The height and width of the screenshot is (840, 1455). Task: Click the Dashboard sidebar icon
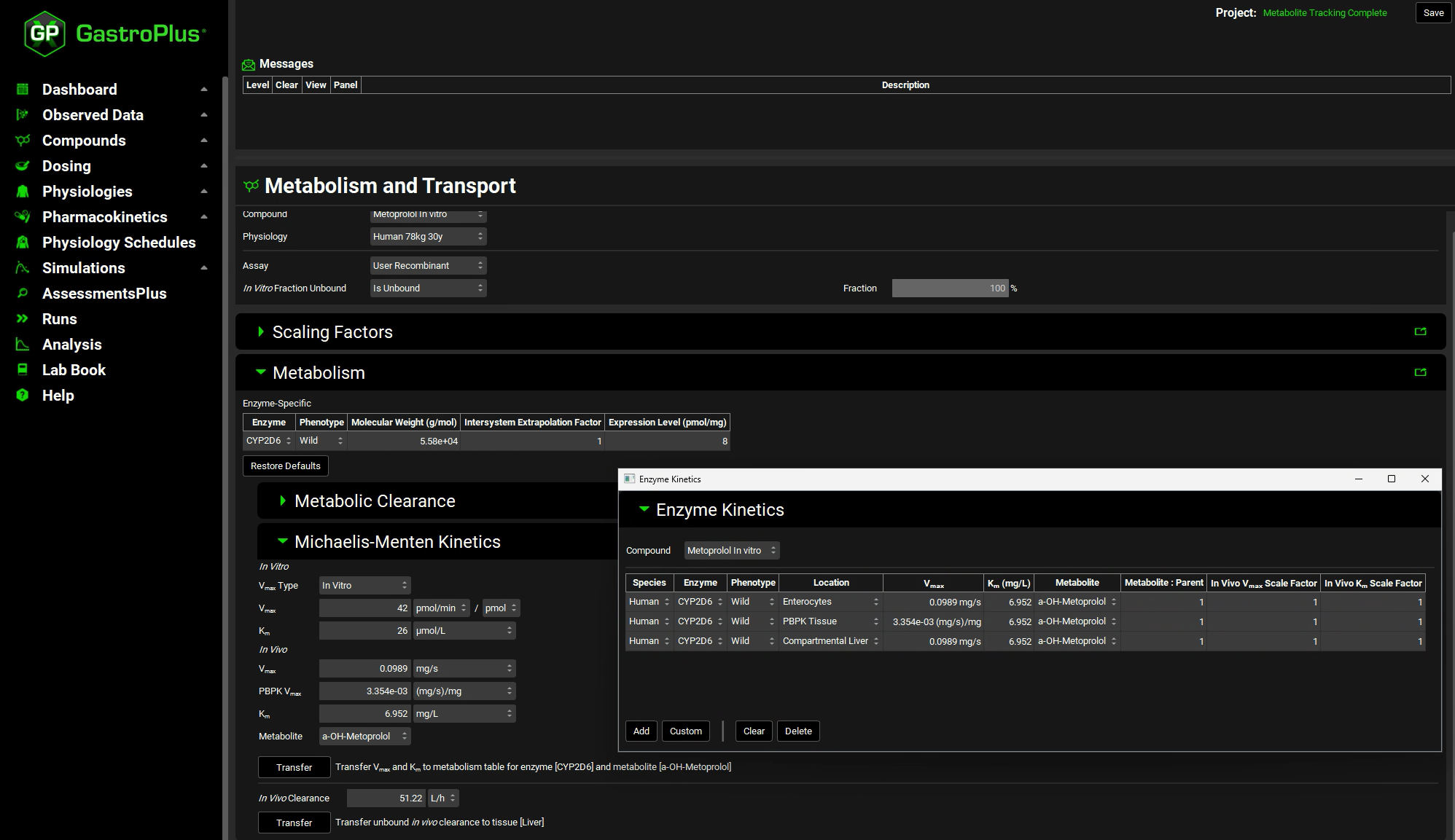(x=23, y=90)
